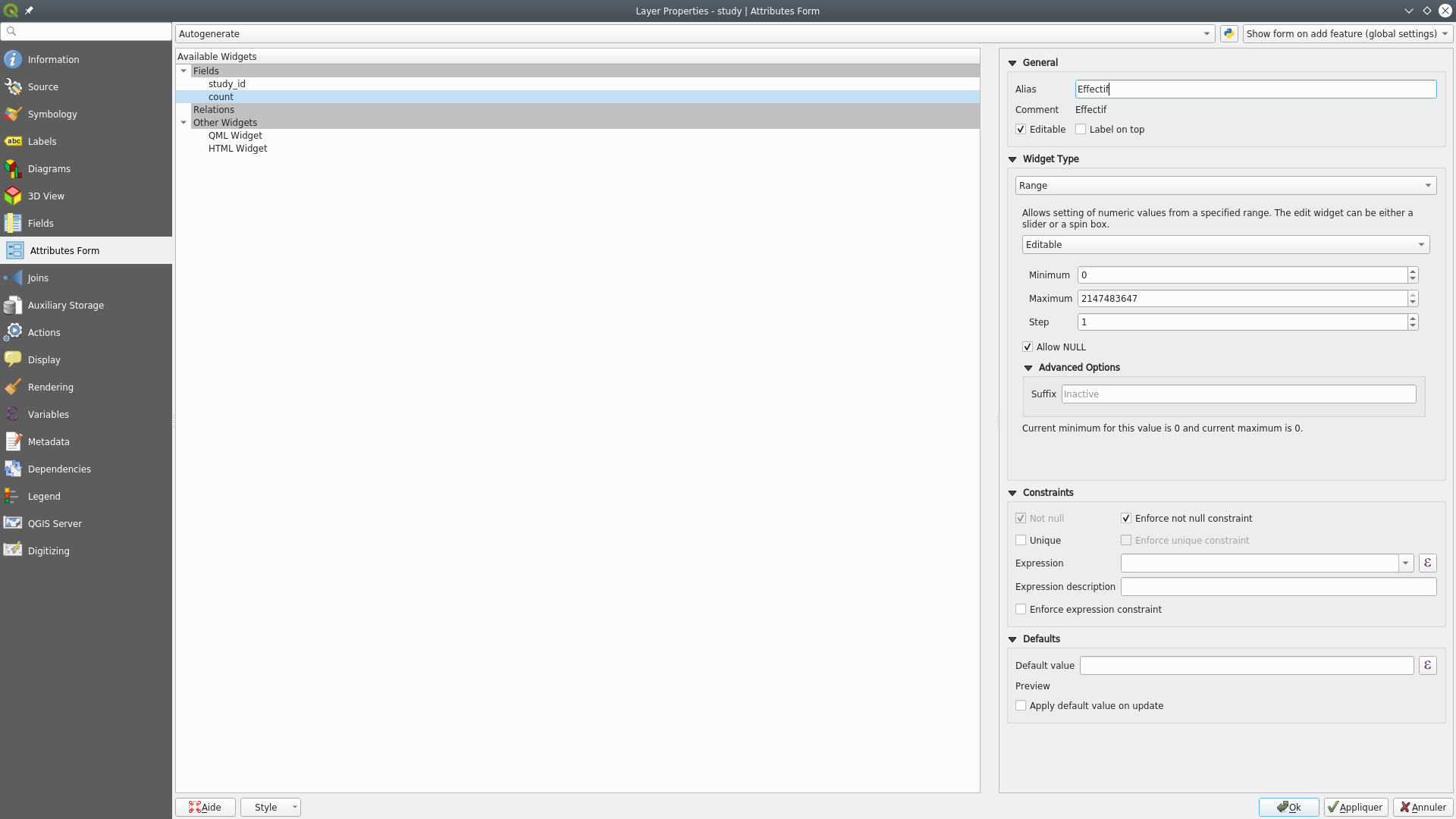
Task: Toggle the Allow NULL checkbox
Action: (x=1028, y=347)
